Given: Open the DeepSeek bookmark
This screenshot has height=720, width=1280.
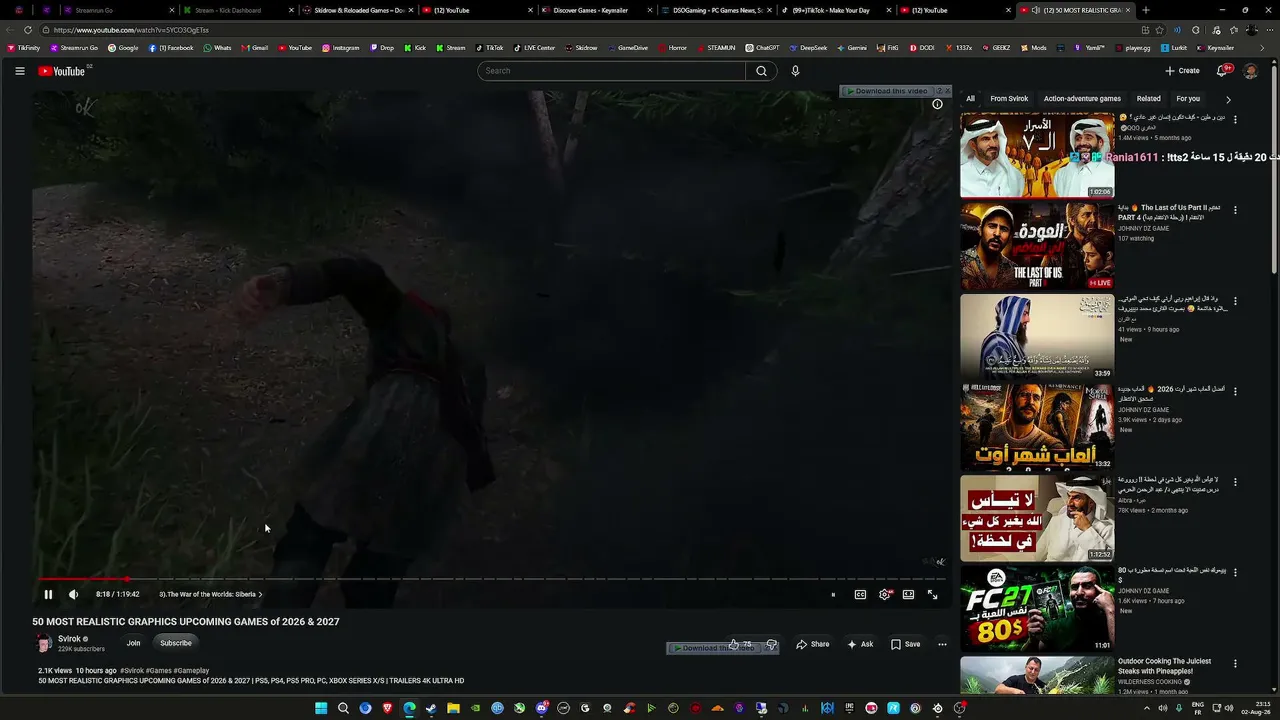Looking at the screenshot, I should (808, 48).
